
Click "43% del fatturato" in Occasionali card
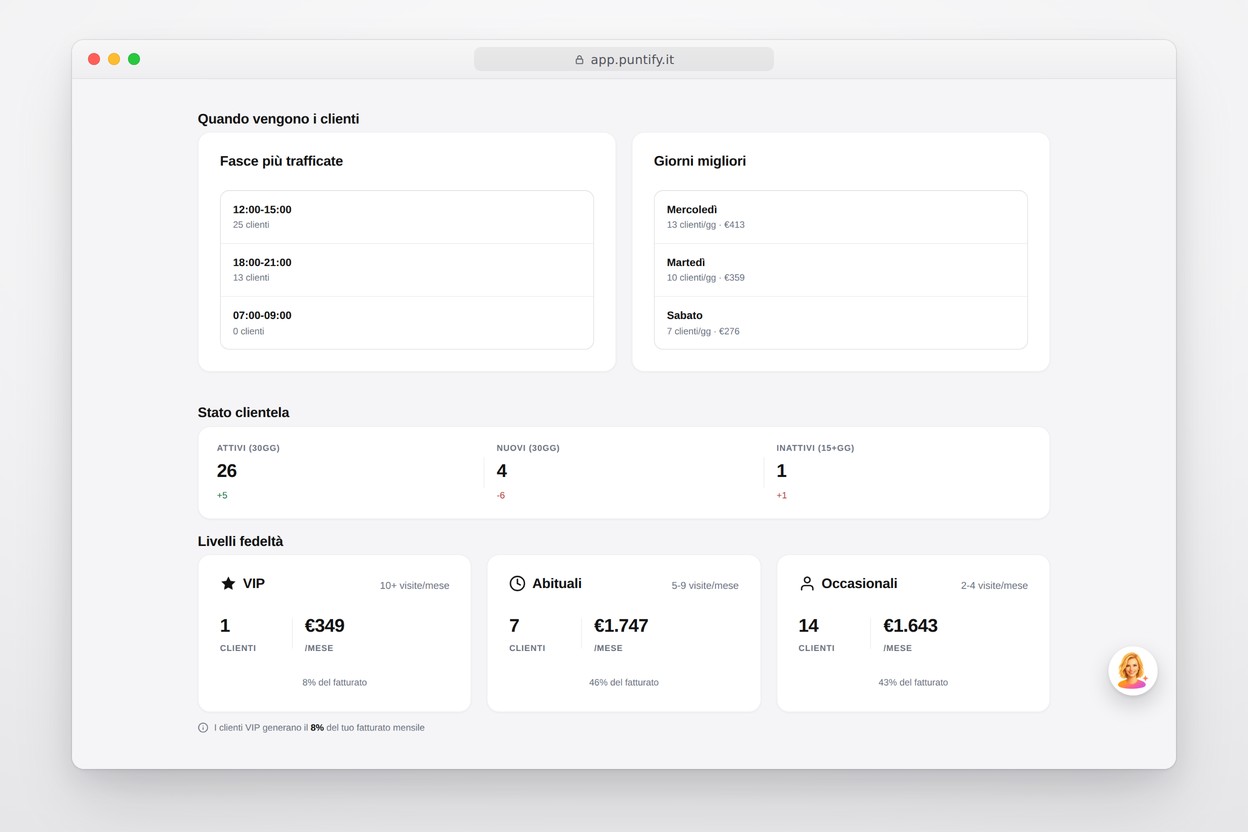[x=913, y=682]
